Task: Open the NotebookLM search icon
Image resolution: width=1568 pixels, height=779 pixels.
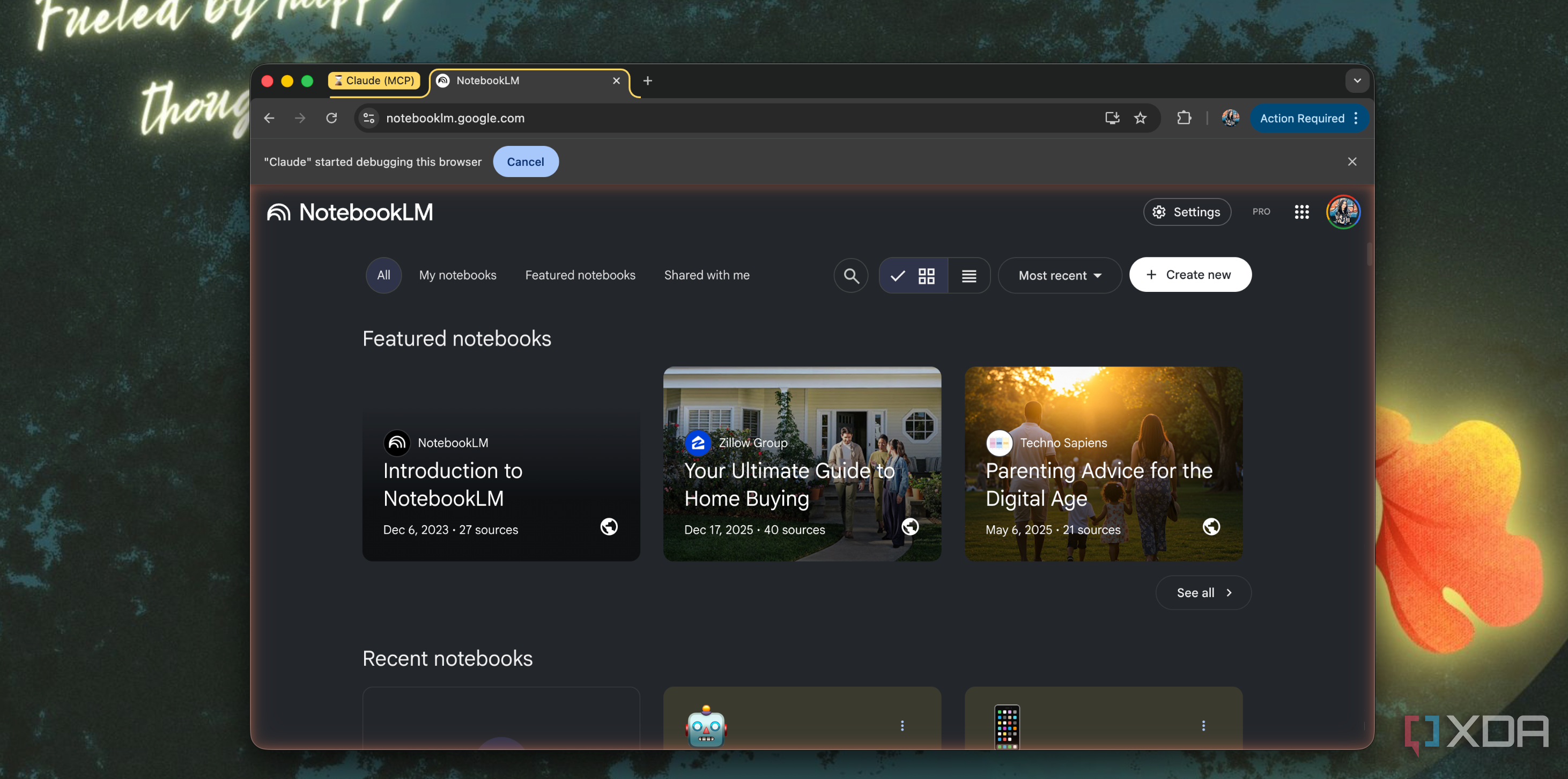Action: [851, 275]
